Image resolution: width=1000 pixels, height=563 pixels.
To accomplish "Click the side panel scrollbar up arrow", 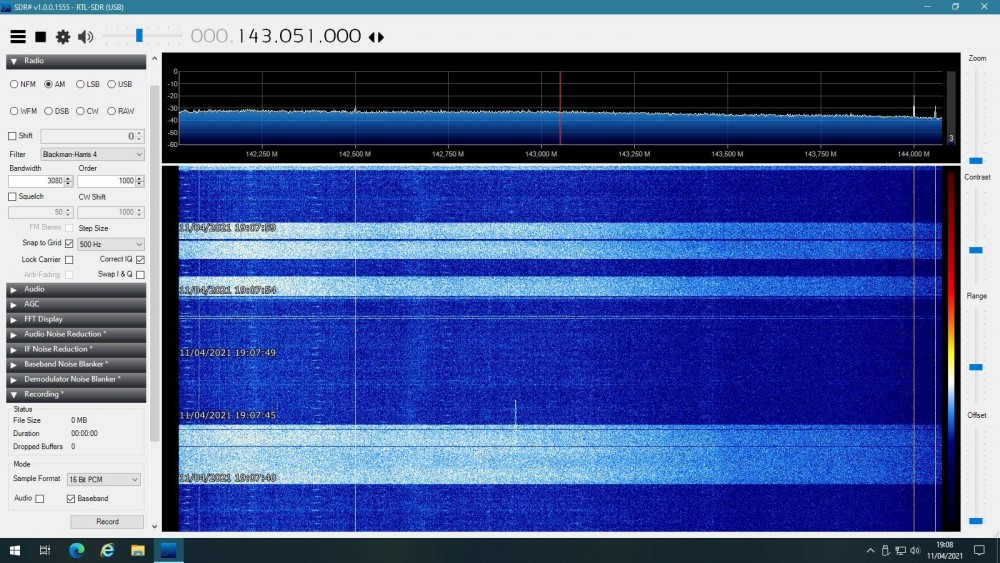I will coord(154,59).
